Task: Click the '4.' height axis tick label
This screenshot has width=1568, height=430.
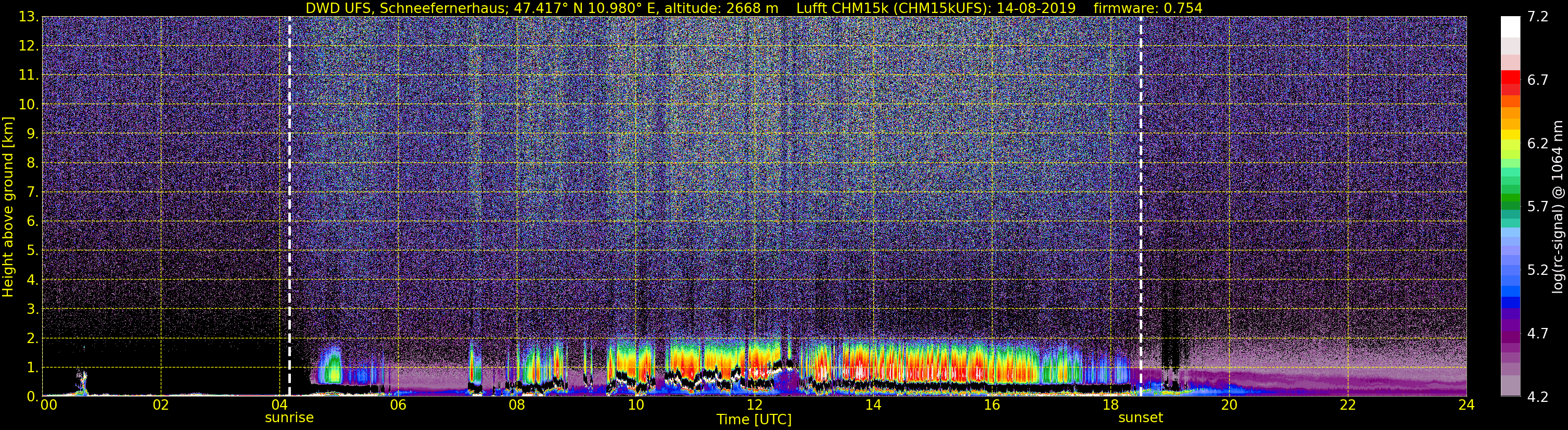Action: click(32, 280)
